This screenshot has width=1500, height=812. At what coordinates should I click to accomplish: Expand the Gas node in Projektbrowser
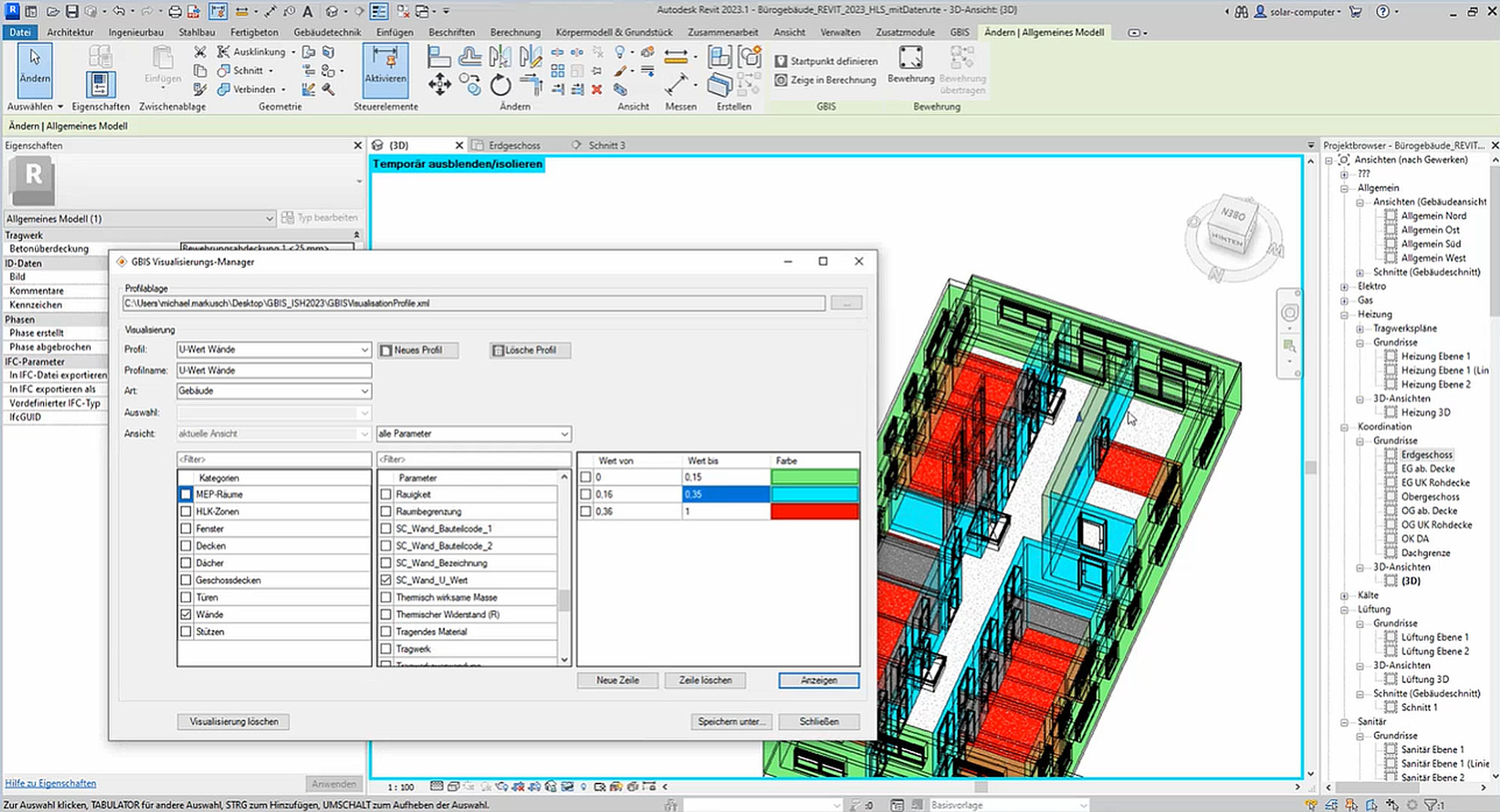pos(1346,300)
